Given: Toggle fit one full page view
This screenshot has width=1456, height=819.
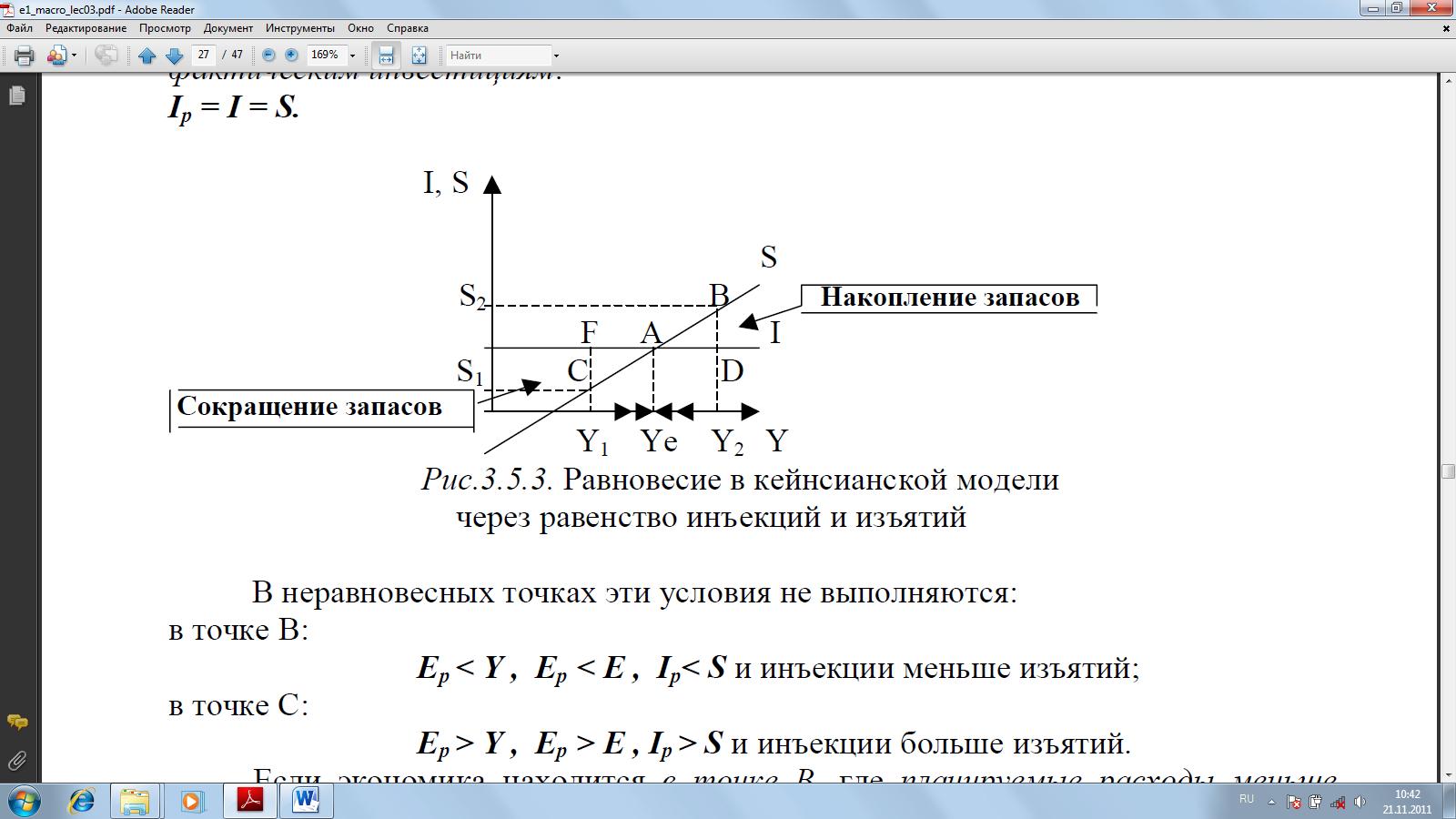Looking at the screenshot, I should (x=419, y=56).
